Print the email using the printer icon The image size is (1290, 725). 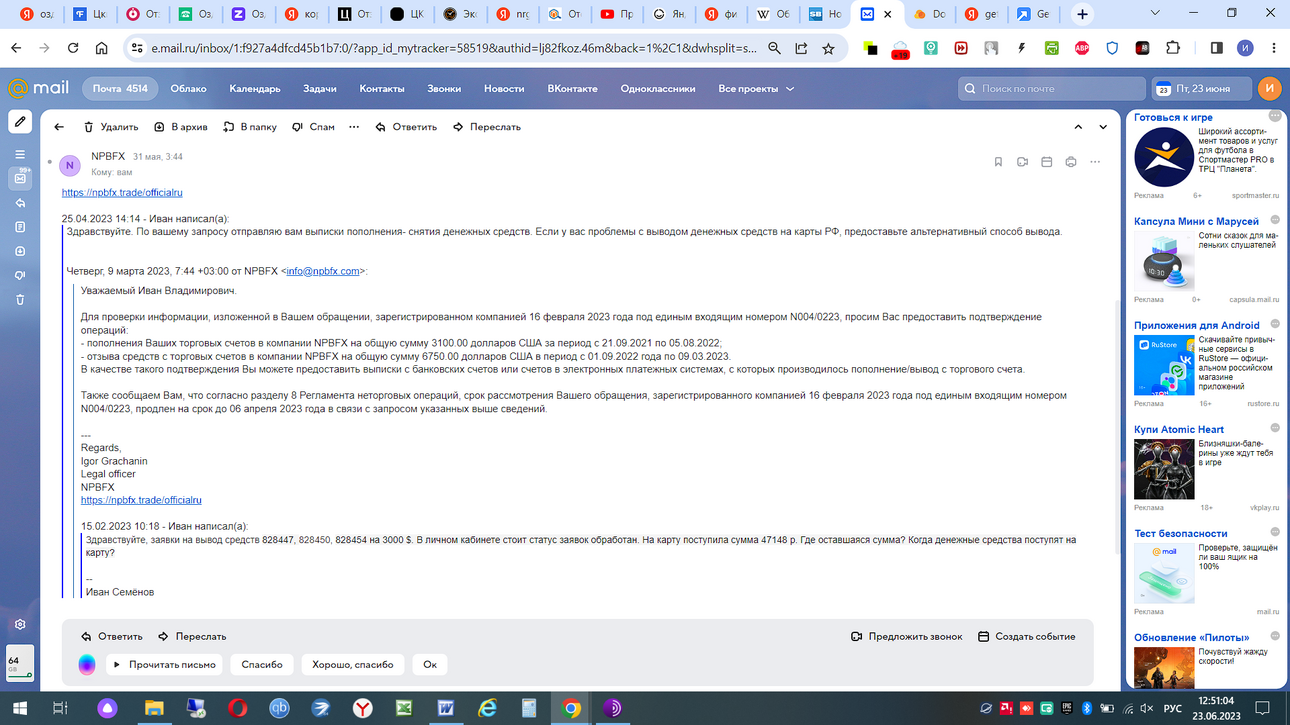pos(1071,162)
